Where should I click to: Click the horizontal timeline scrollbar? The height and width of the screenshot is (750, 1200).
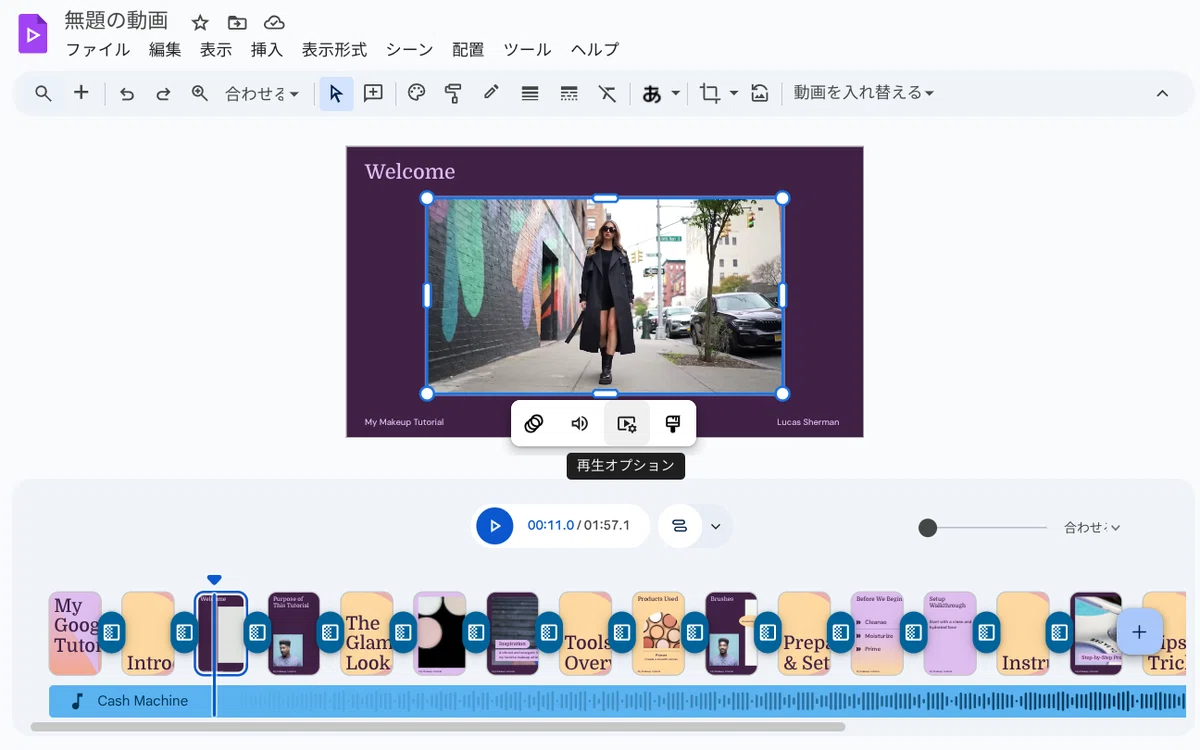point(438,727)
